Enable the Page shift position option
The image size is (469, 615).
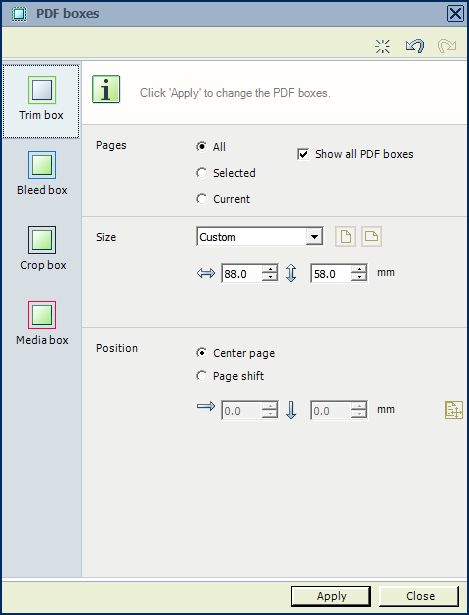pyautogui.click(x=201, y=376)
